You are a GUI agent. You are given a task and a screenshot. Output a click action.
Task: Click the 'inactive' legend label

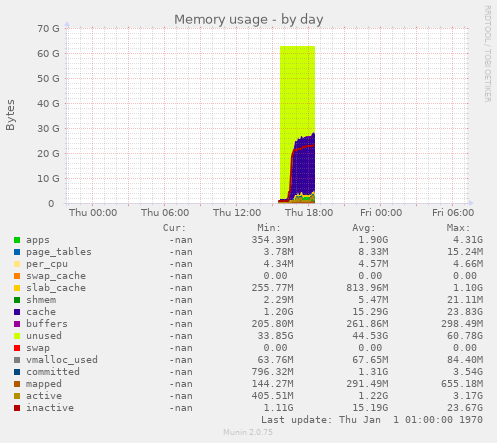click(x=50, y=408)
